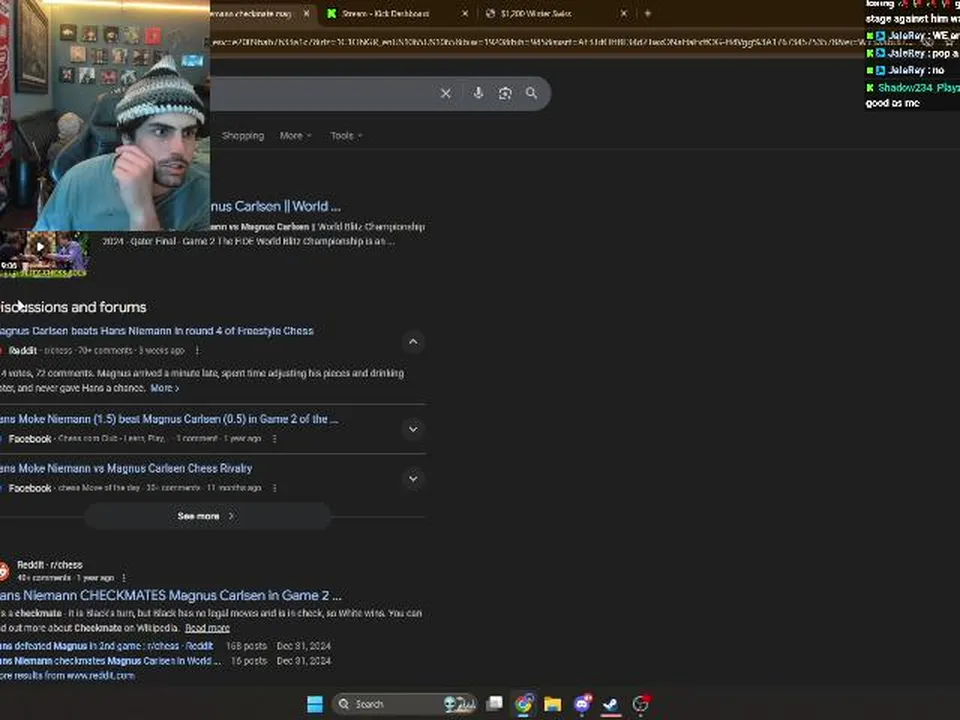
Task: Open more results from www.reddit.com
Action: click(67, 676)
